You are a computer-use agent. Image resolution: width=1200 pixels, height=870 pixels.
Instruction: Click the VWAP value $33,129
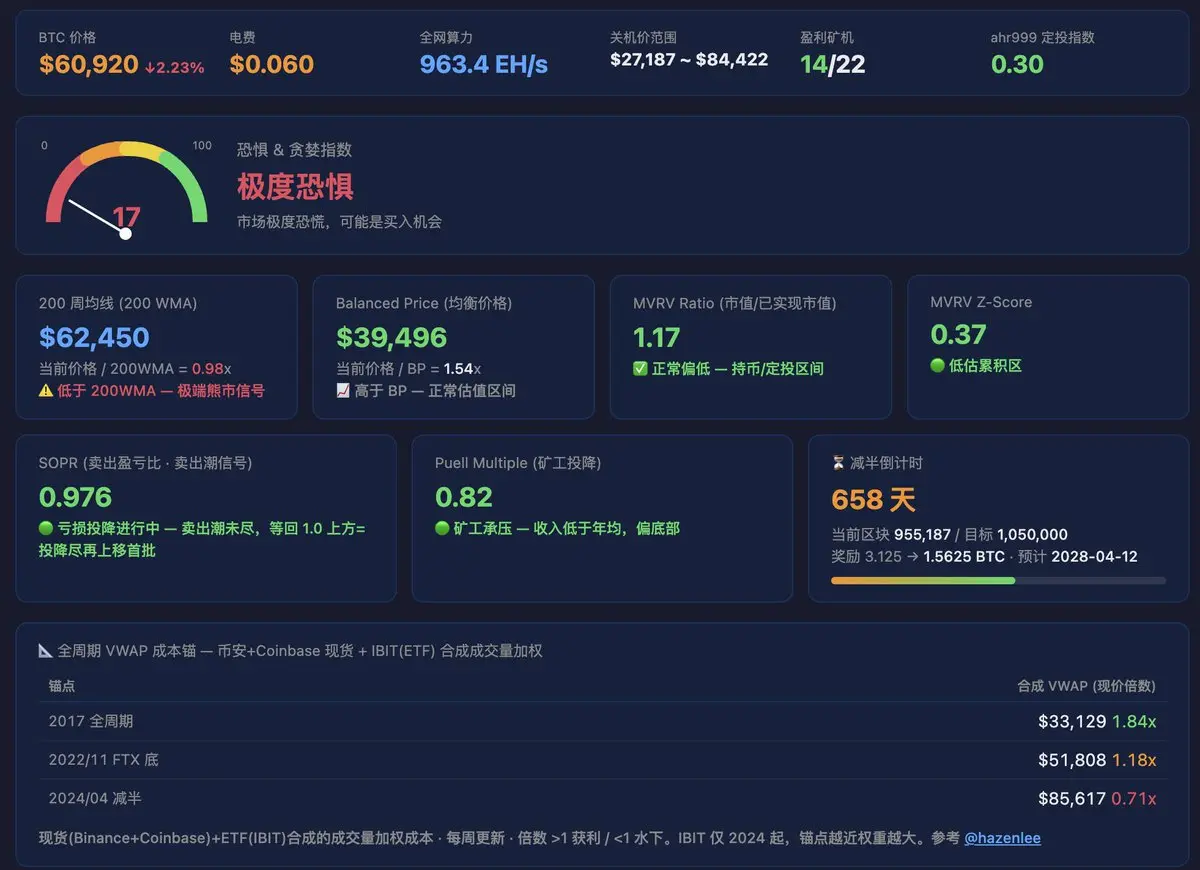tap(1072, 721)
